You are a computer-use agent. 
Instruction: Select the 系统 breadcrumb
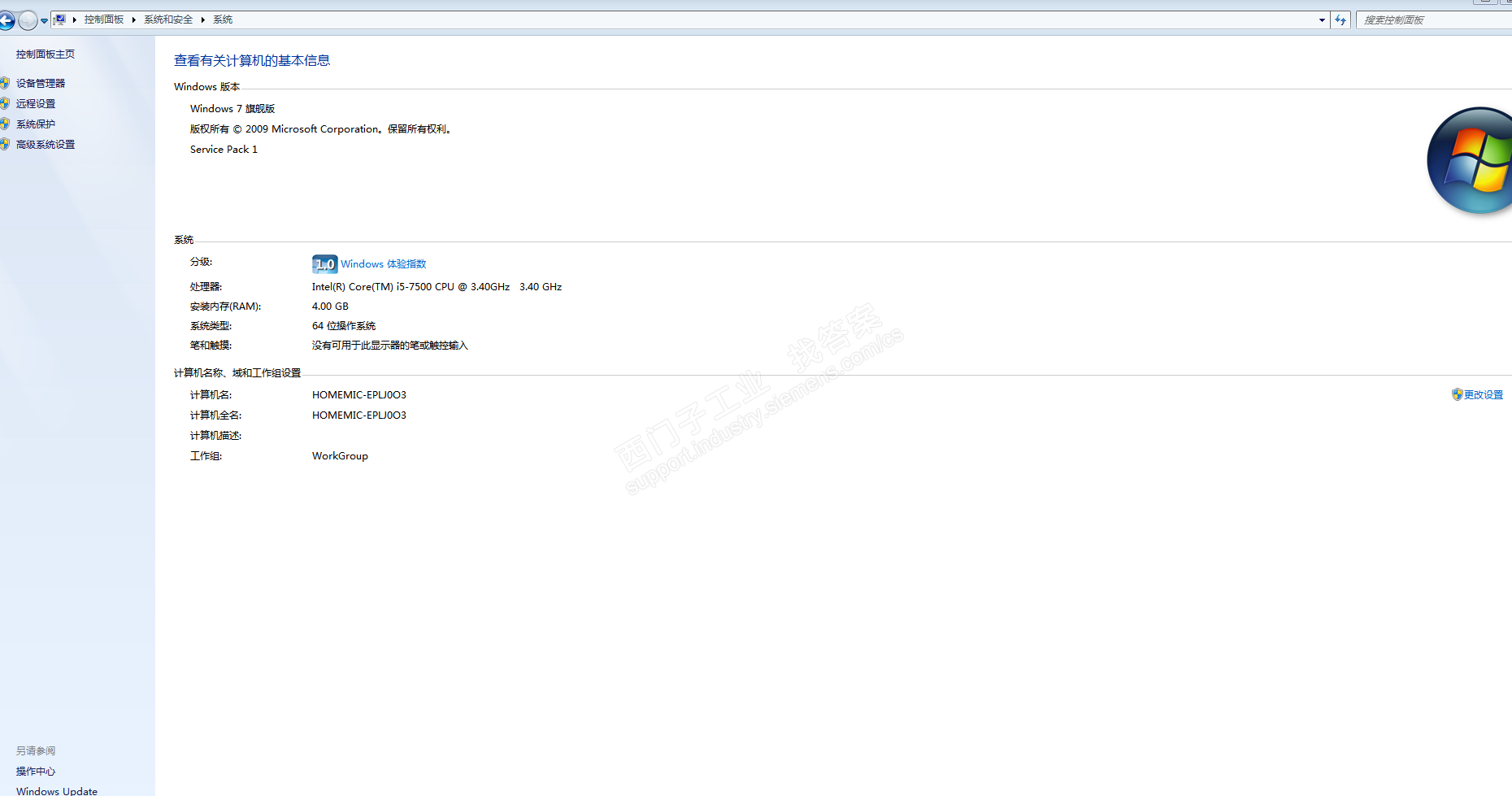(223, 20)
